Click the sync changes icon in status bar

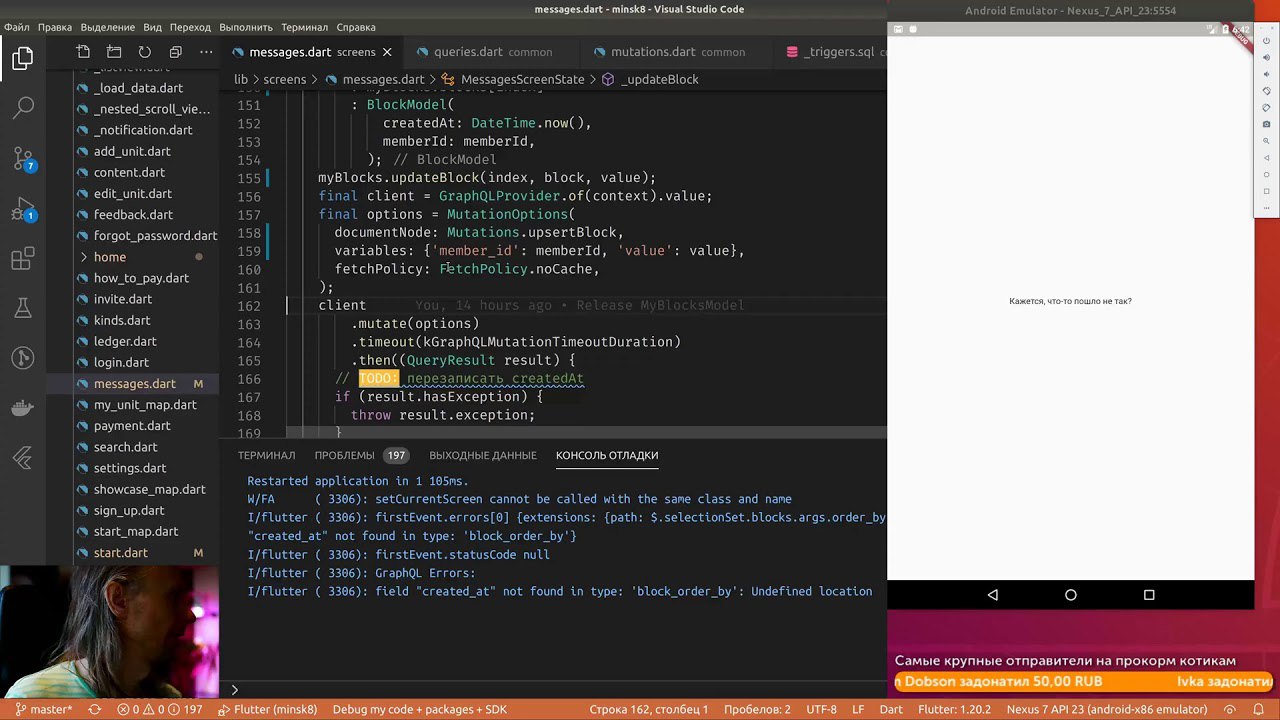(95, 710)
